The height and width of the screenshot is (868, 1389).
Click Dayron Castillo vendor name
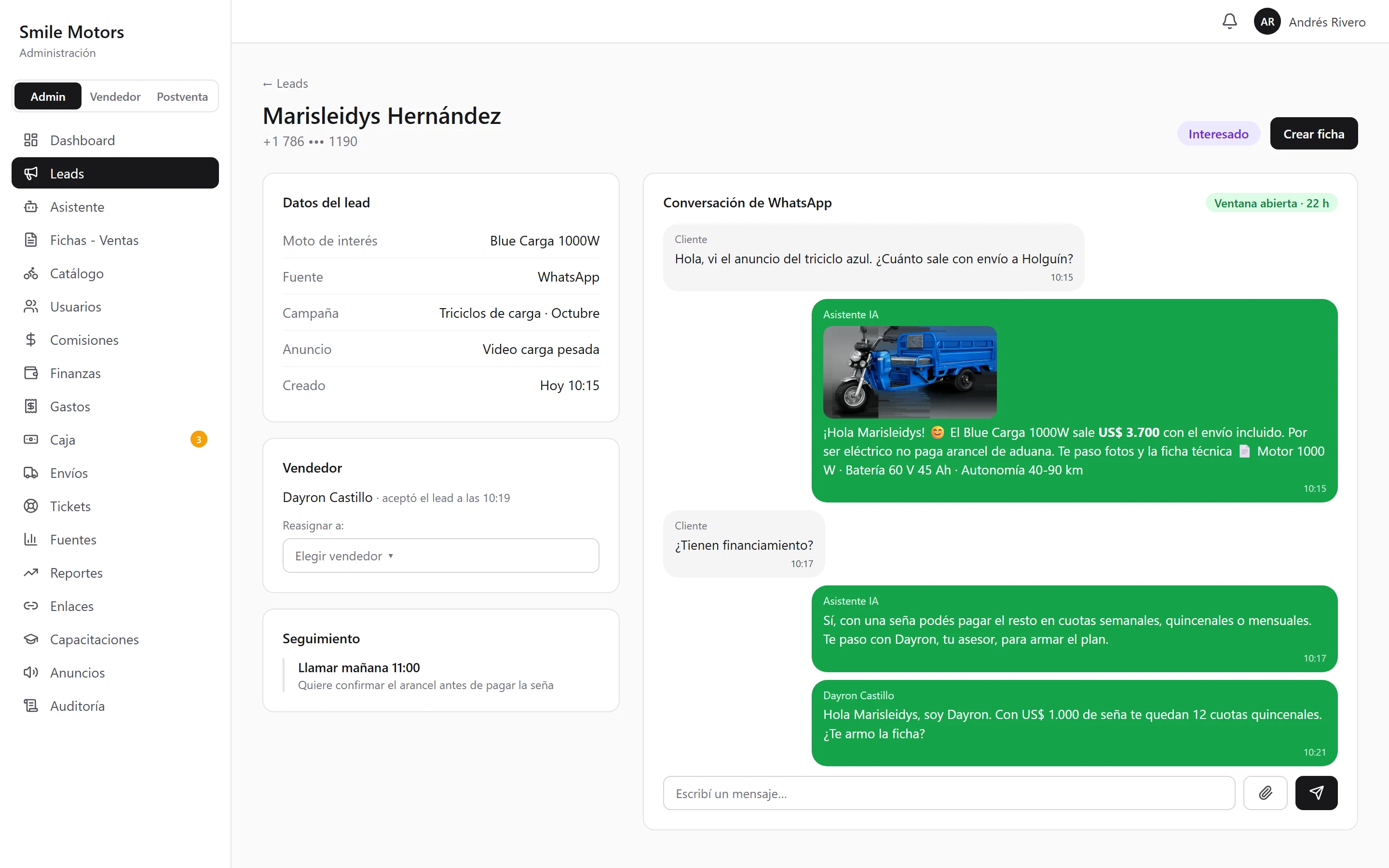click(327, 498)
